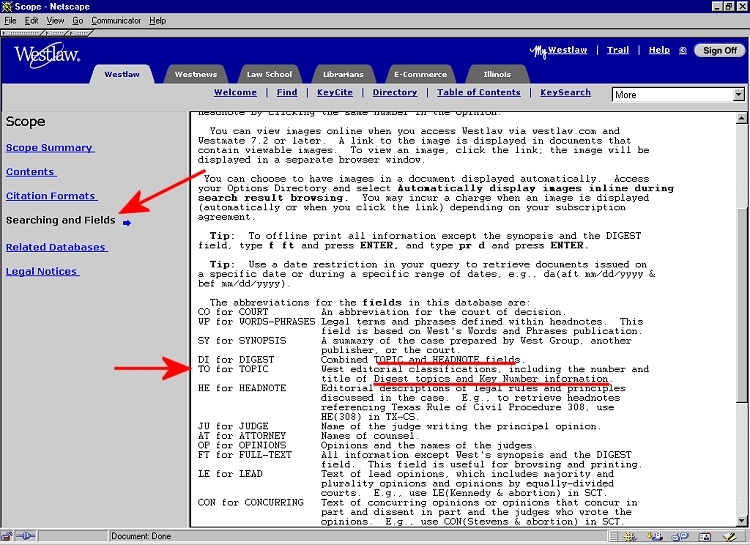Screen dimensions: 750x545
Task: Open the Mailbox icon in component bar
Action: coord(654,537)
